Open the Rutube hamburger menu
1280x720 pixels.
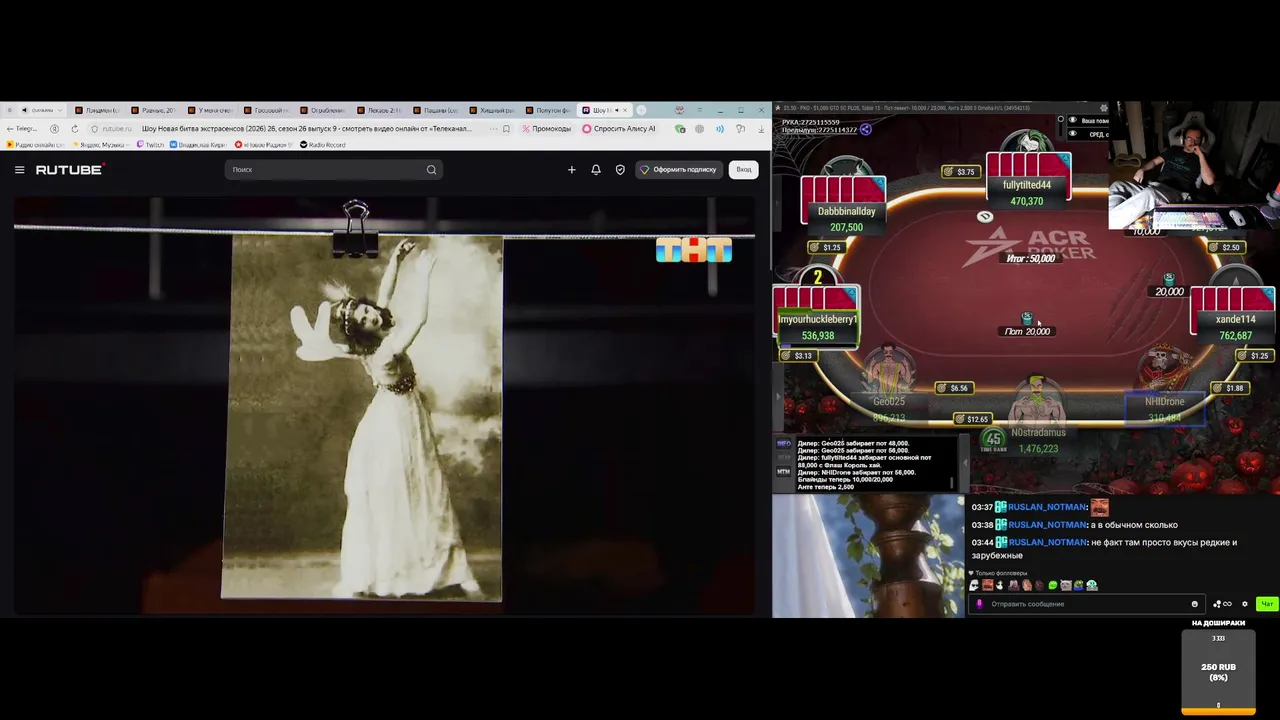click(x=19, y=170)
